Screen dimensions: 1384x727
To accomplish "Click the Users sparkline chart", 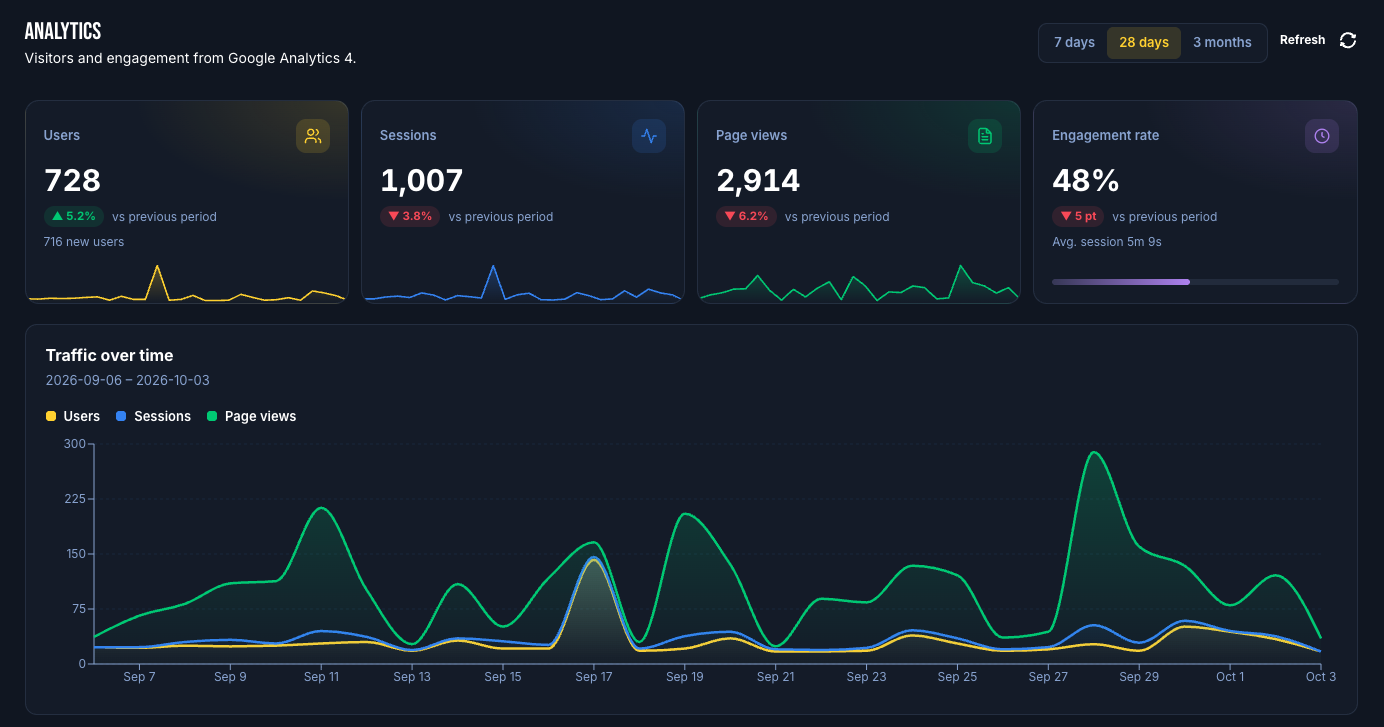I will [187, 283].
